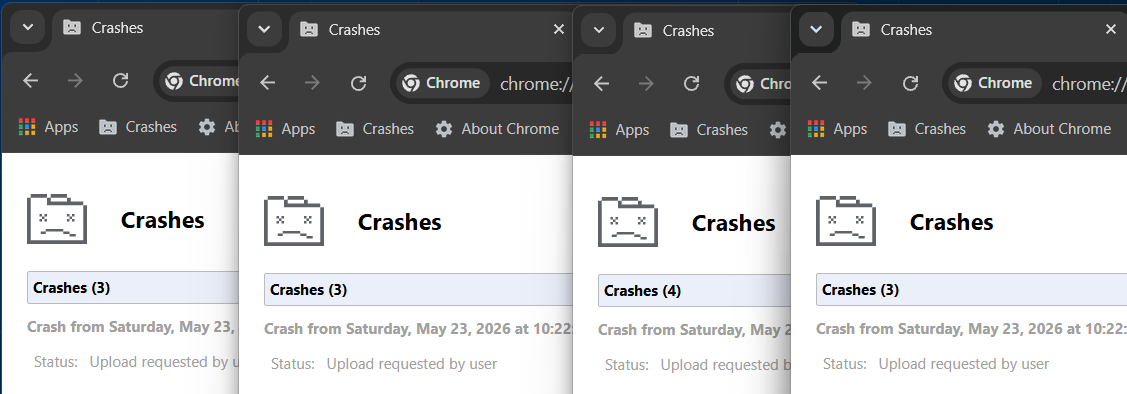
Task: Select the Crashes tab in Crashes (4) window
Action: (x=708, y=30)
